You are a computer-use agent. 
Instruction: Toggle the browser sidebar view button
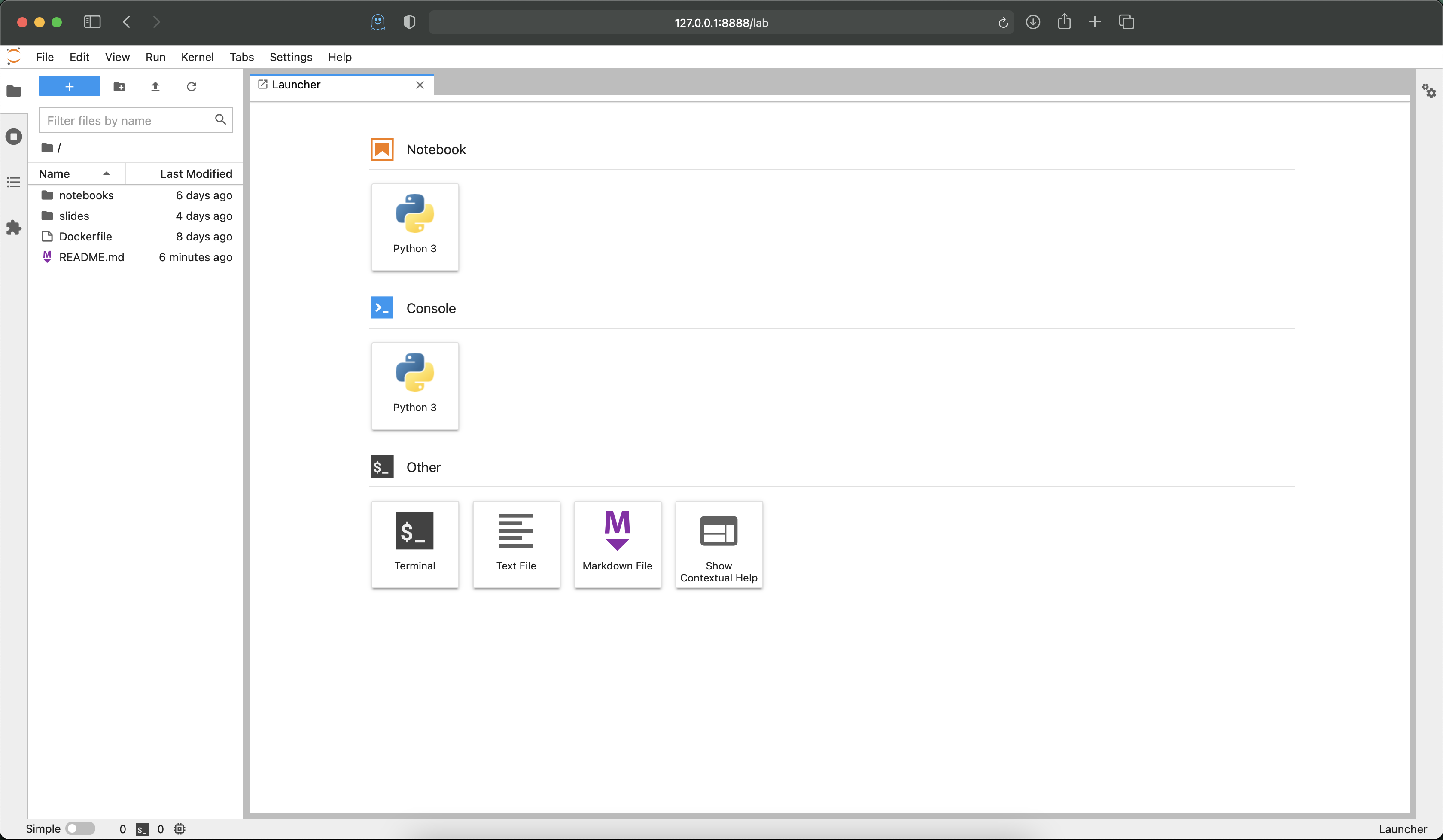pyautogui.click(x=92, y=22)
